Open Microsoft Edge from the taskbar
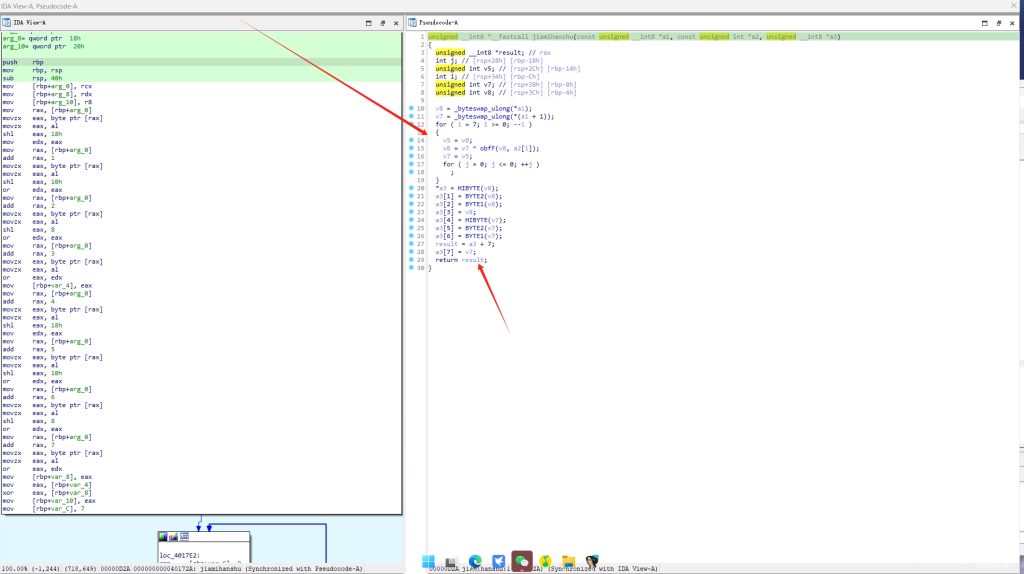1024x574 pixels. tap(475, 562)
